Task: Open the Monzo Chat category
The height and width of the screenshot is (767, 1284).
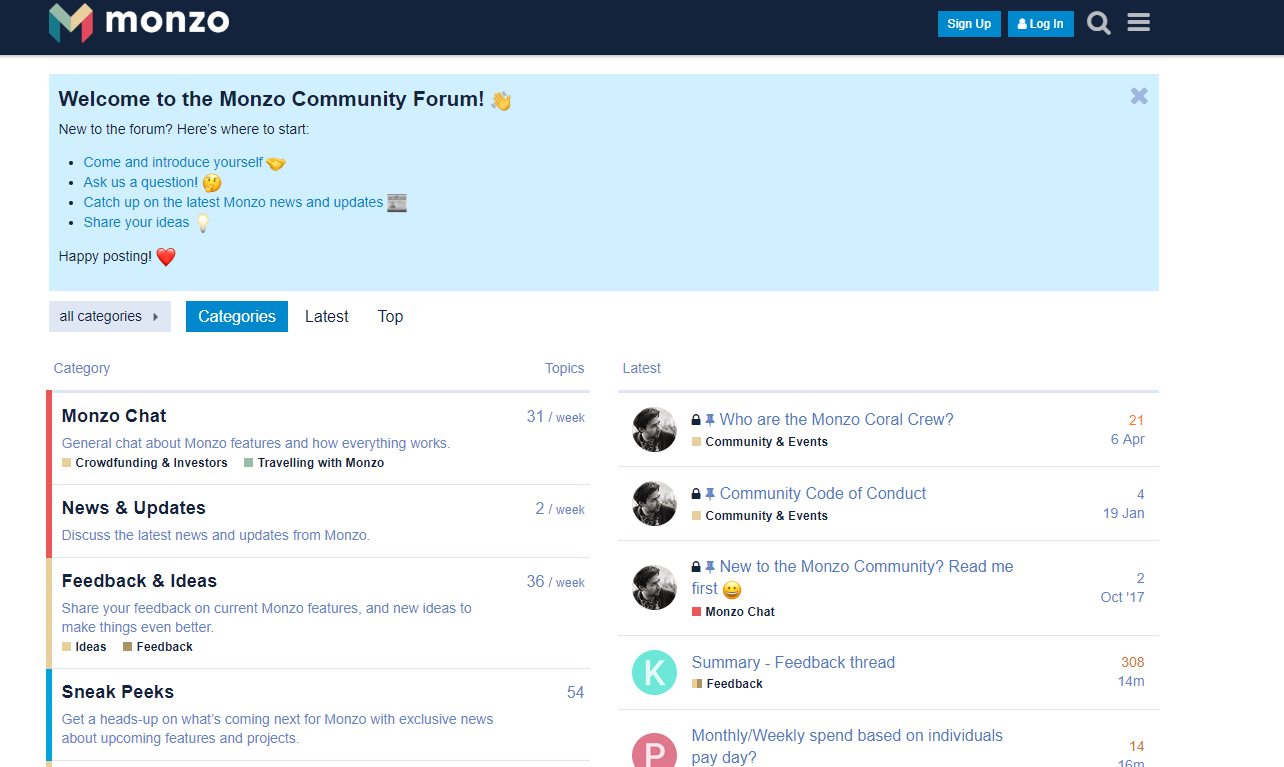Action: click(x=114, y=416)
